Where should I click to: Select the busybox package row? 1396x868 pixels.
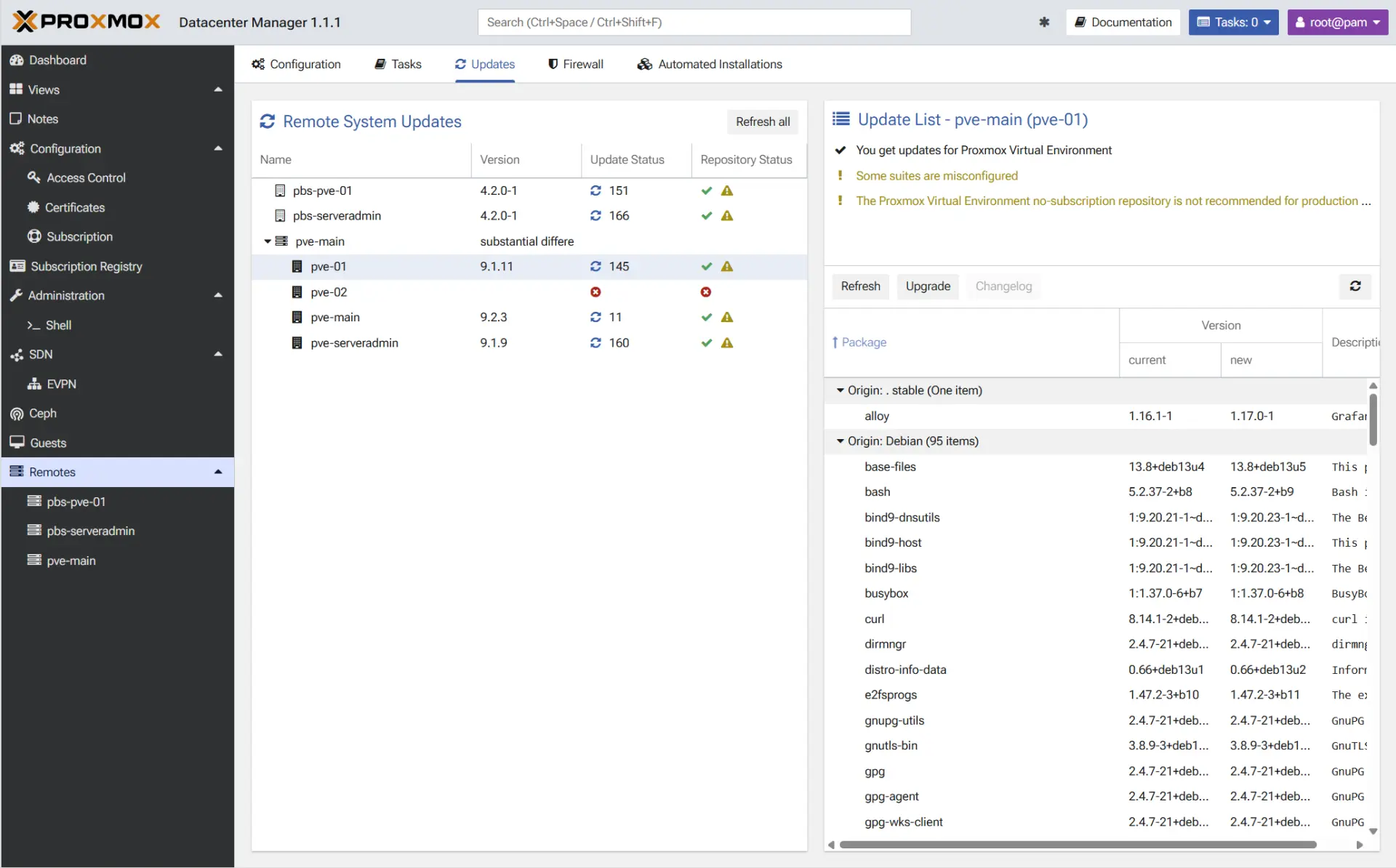(x=1096, y=593)
